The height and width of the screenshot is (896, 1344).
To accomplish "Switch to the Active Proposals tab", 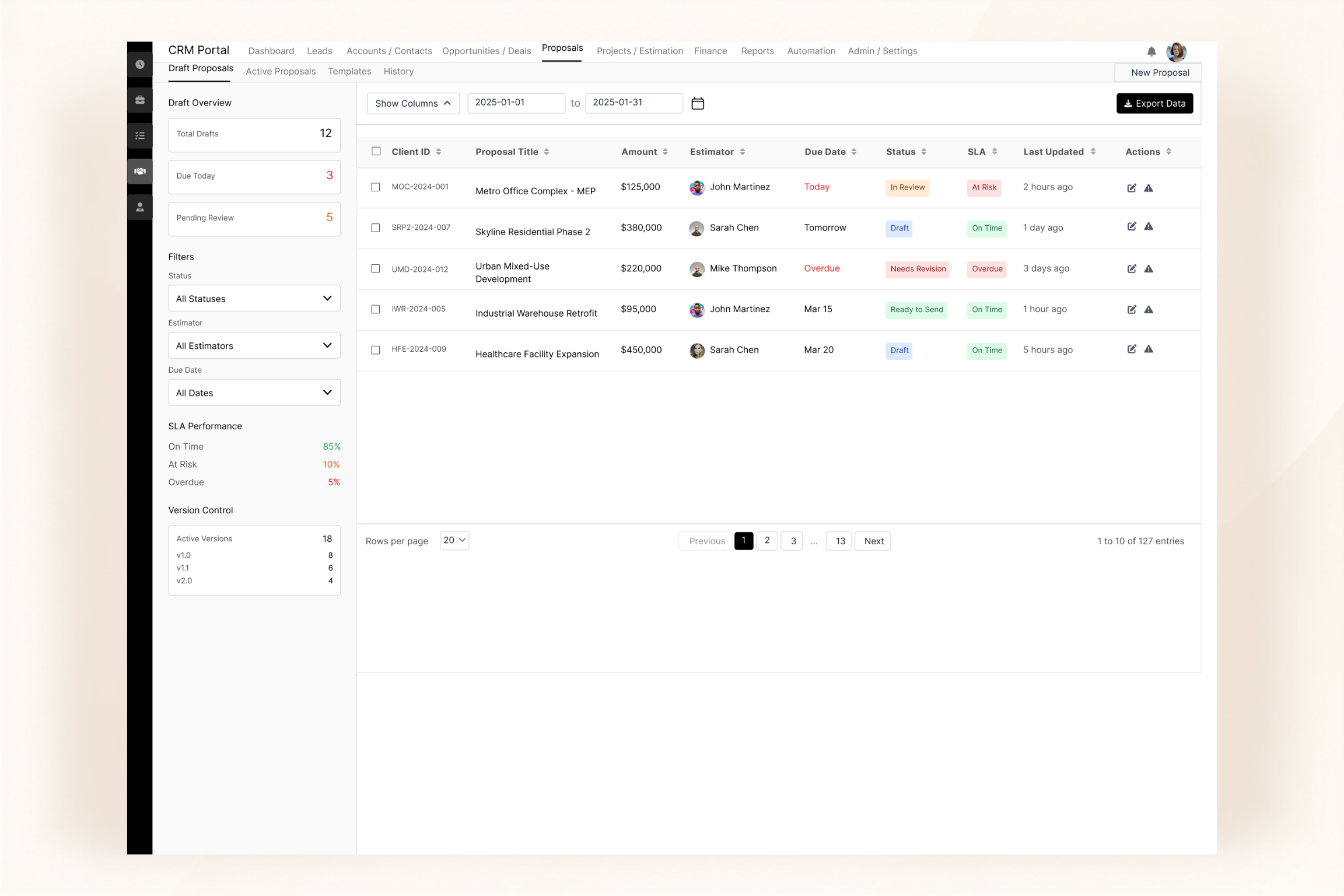I will click(281, 71).
